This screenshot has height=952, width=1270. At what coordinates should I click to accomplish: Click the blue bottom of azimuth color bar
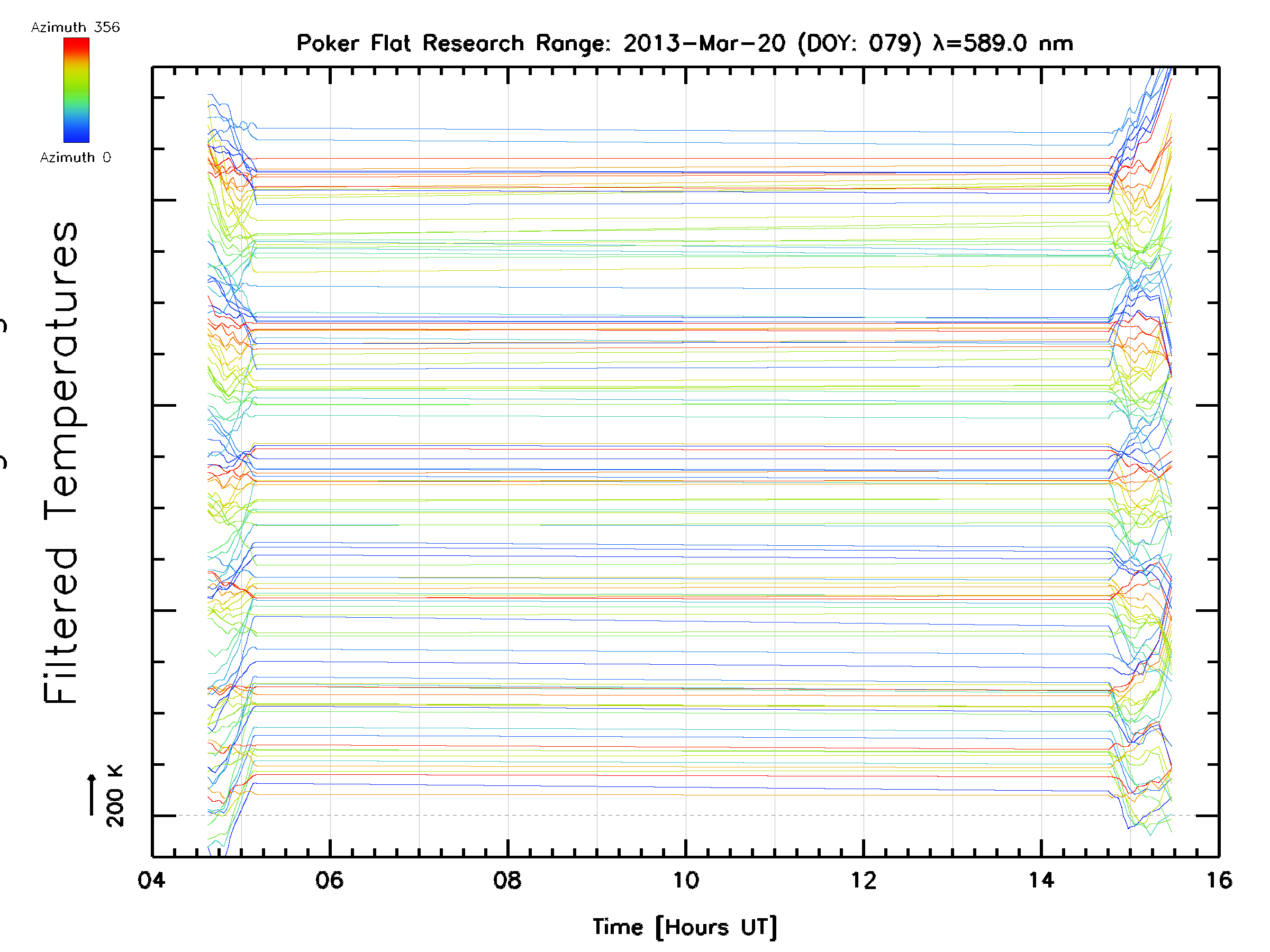76,136
